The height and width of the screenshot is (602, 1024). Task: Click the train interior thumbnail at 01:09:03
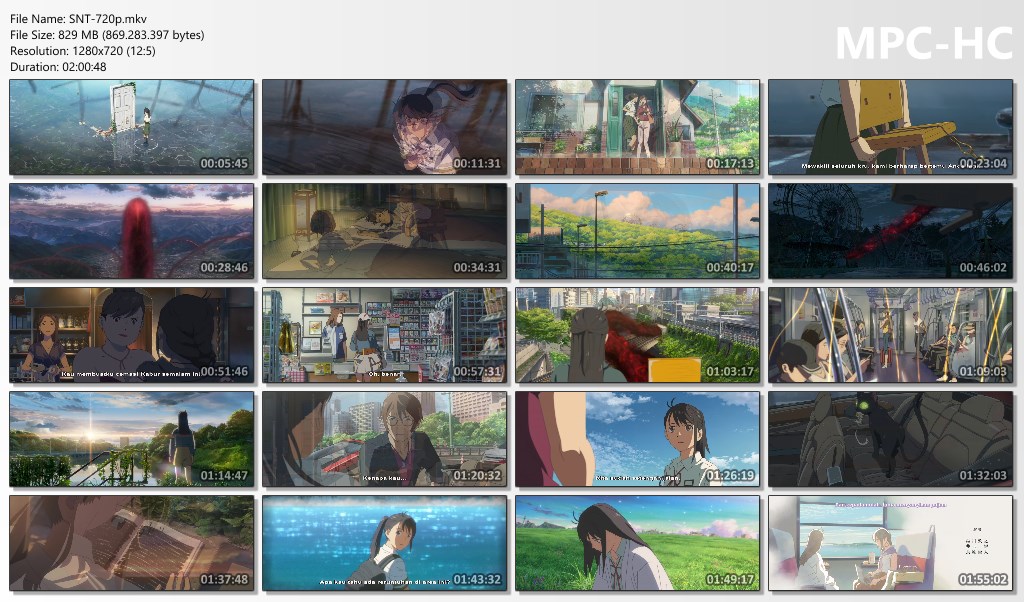(x=890, y=335)
